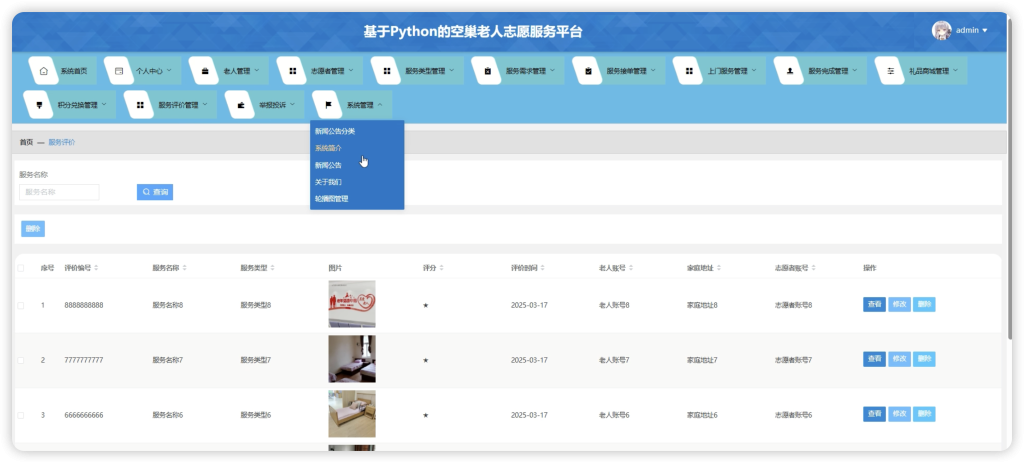Image resolution: width=1024 pixels, height=463 pixels.
Task: Click the briefcase icon of 老人管理
Action: 204,71
